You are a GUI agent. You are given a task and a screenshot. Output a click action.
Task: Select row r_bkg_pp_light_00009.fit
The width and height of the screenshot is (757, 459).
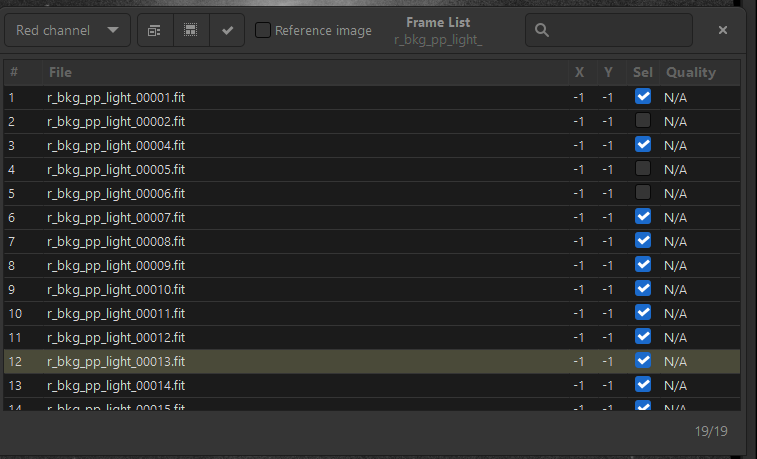(x=116, y=265)
